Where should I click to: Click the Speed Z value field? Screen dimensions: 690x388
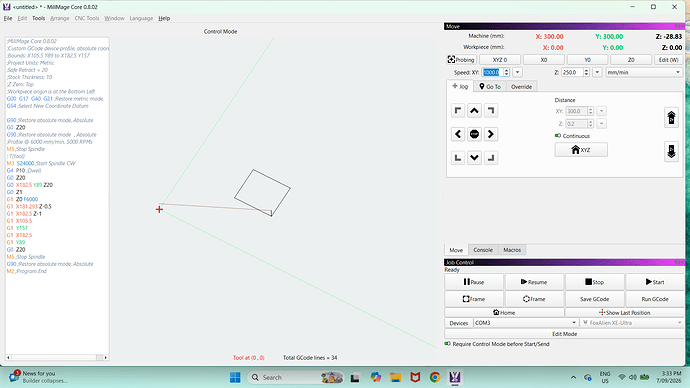click(x=572, y=72)
